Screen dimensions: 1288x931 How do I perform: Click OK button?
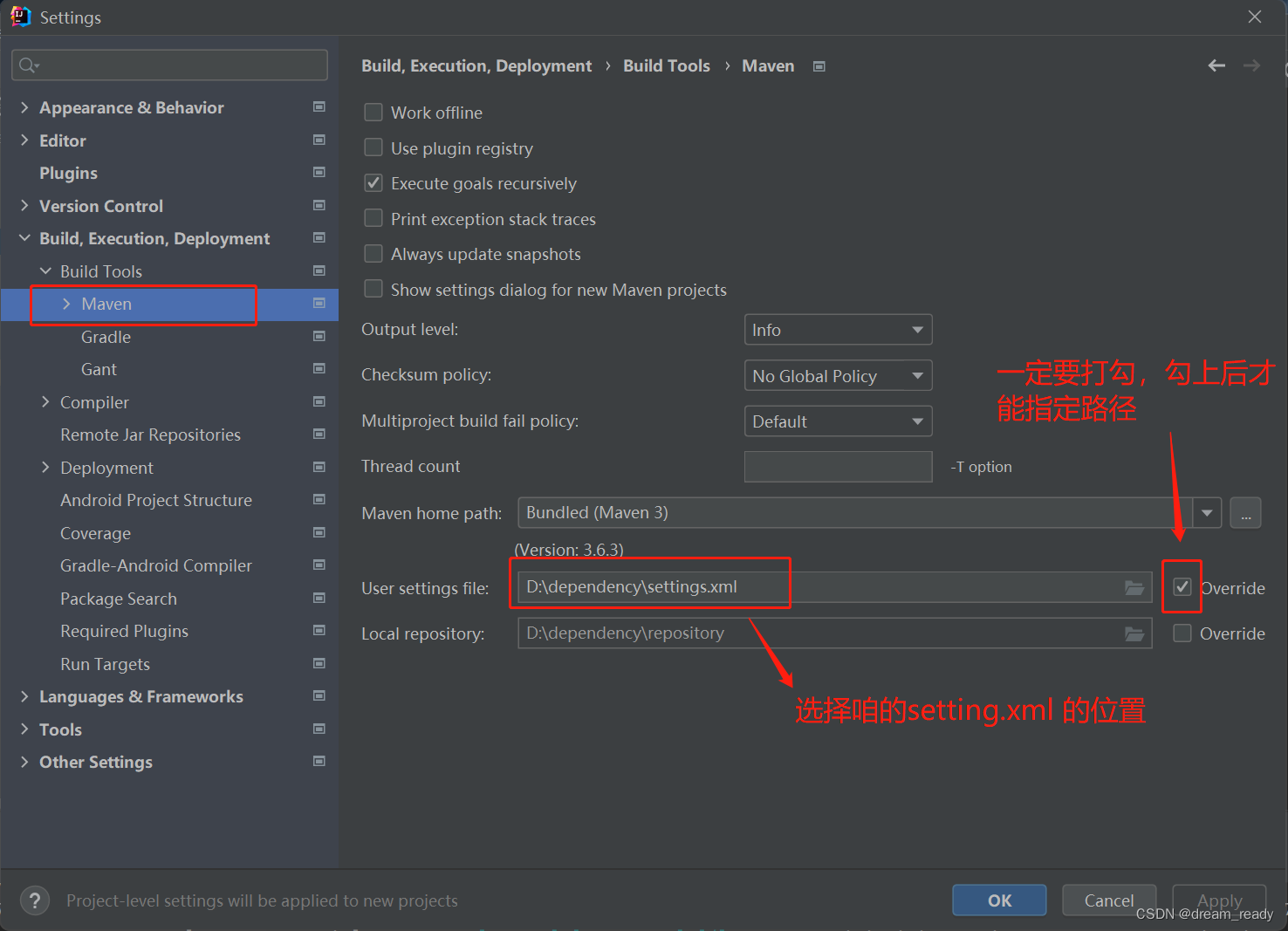pyautogui.click(x=999, y=900)
